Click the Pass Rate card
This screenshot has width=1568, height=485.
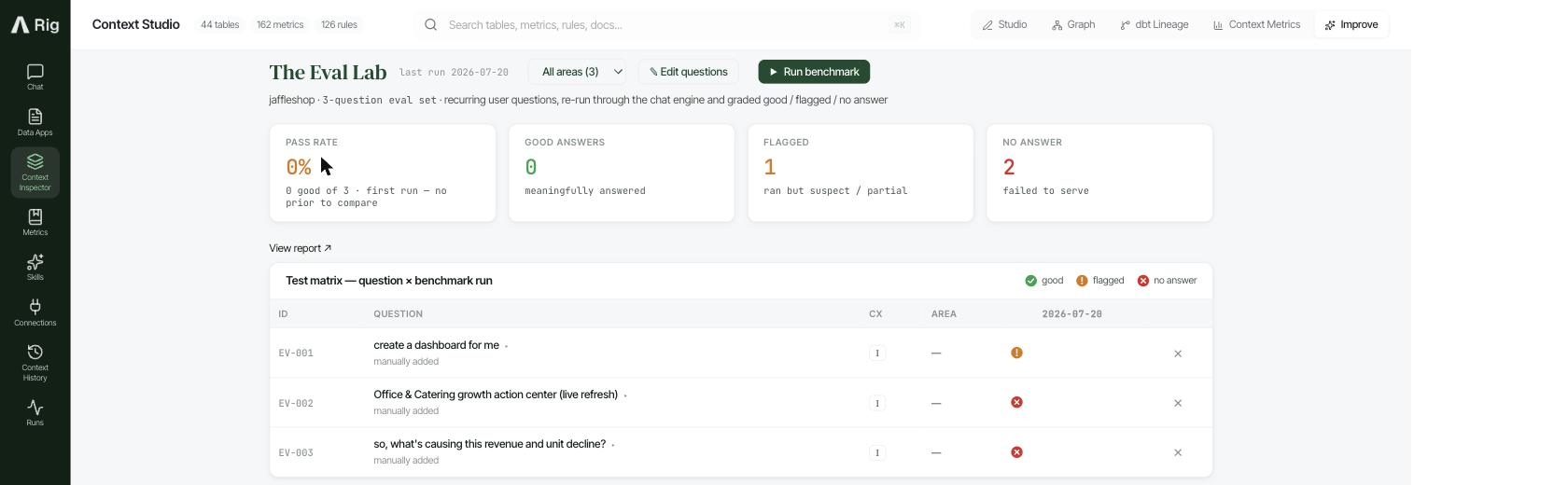(383, 173)
